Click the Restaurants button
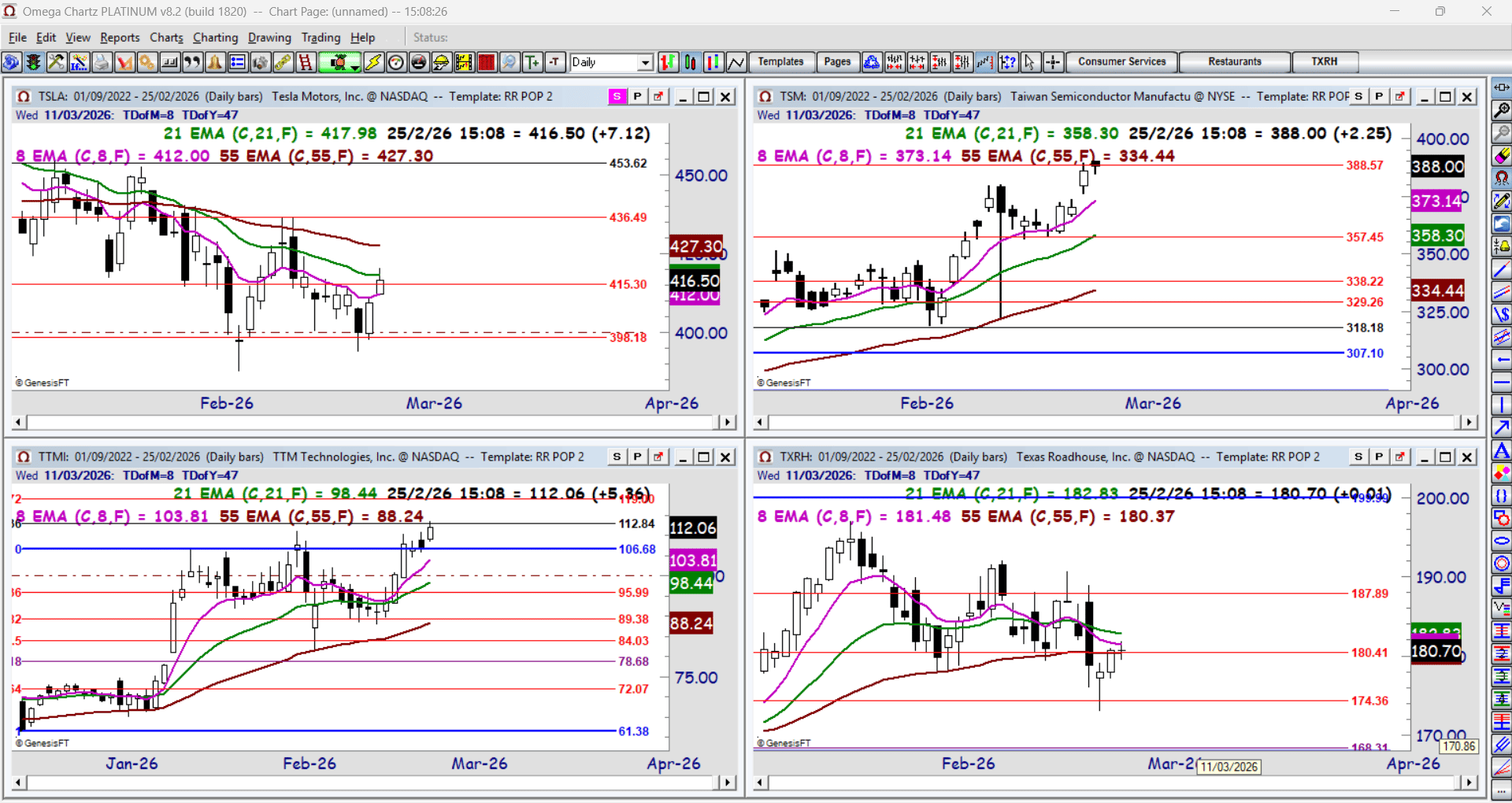 click(1235, 62)
